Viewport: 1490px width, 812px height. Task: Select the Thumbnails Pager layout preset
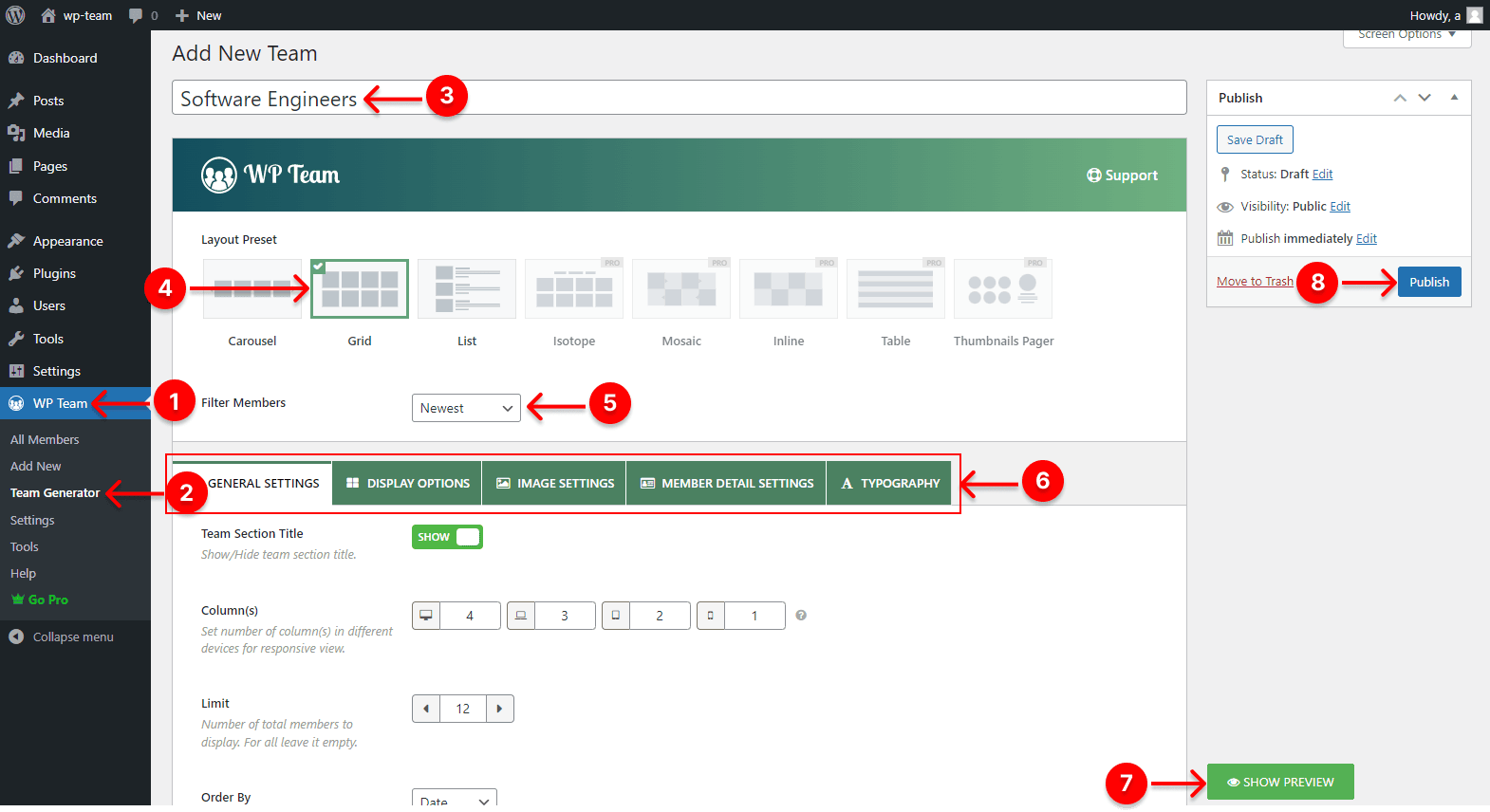point(1003,288)
